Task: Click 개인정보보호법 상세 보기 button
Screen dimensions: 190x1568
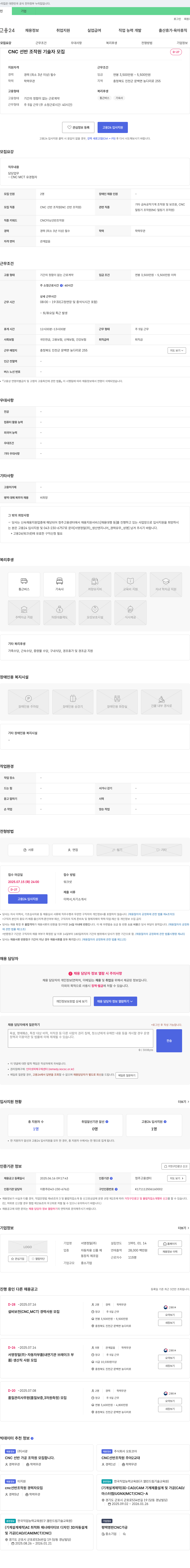Action: point(72,1001)
